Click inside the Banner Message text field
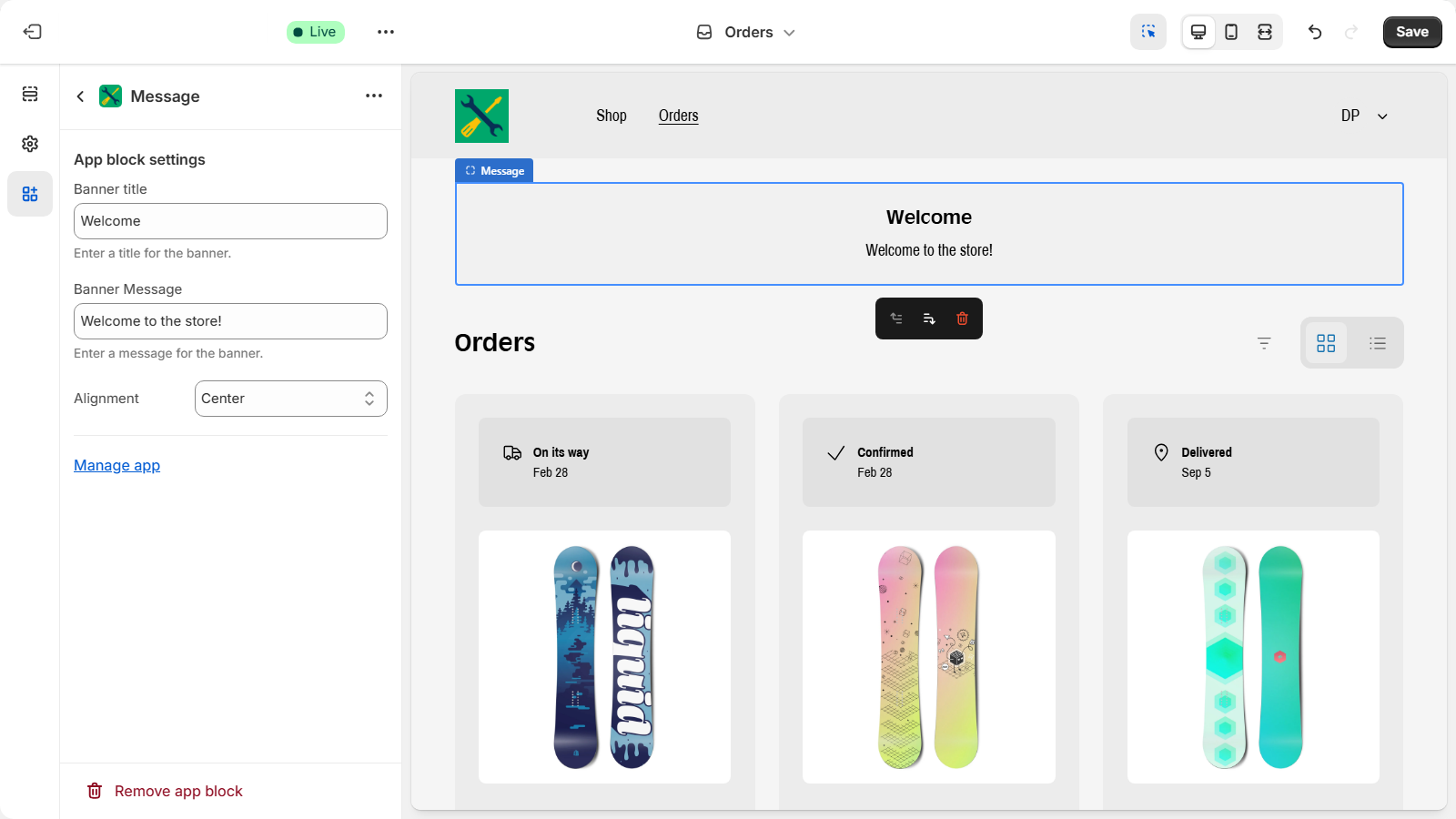This screenshot has width=1456, height=819. pos(229,321)
